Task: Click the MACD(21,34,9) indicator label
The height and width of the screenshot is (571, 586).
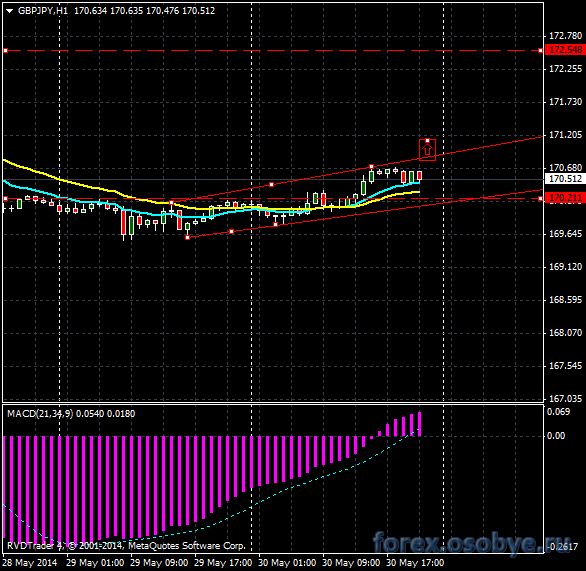Action: [40, 414]
